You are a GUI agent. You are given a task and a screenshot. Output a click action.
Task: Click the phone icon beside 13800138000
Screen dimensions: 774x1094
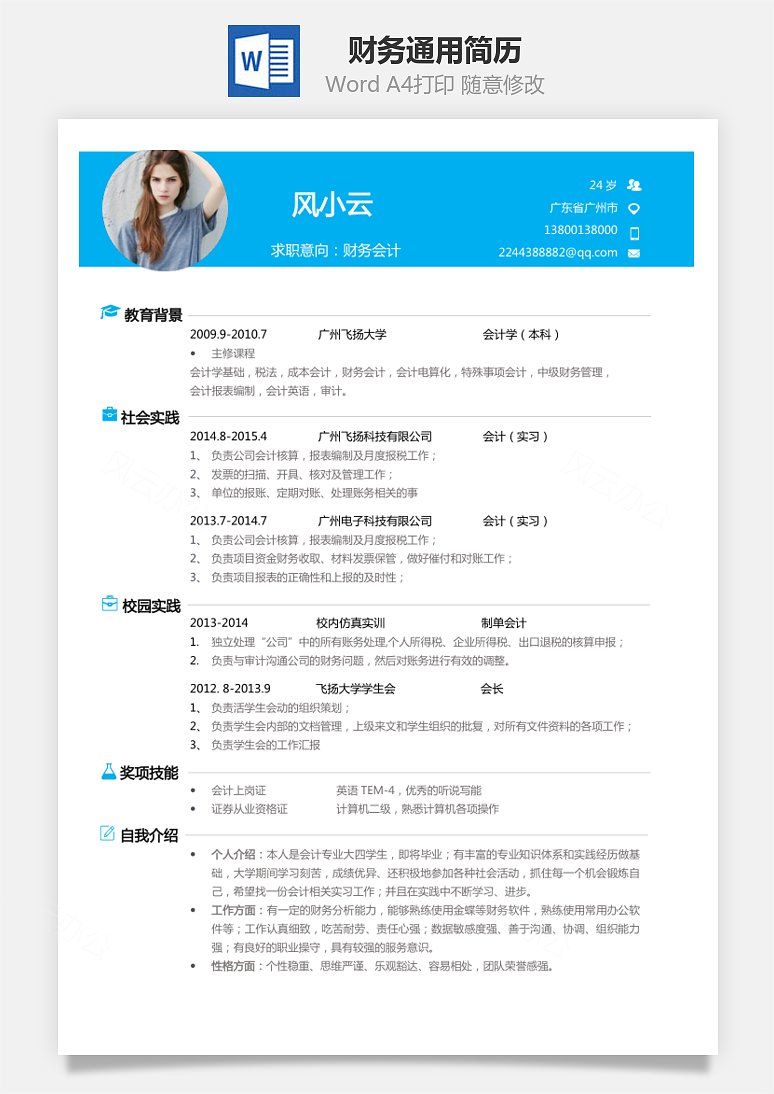pos(634,232)
